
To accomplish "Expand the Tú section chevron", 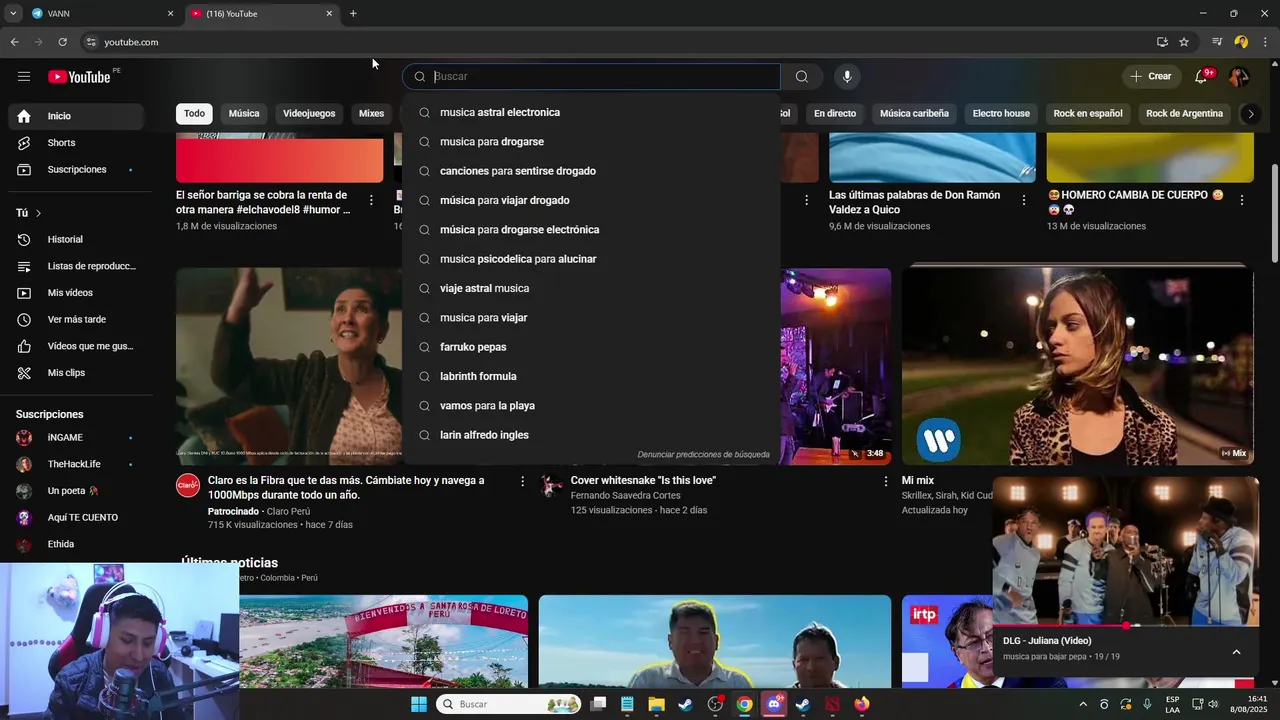I will [39, 213].
